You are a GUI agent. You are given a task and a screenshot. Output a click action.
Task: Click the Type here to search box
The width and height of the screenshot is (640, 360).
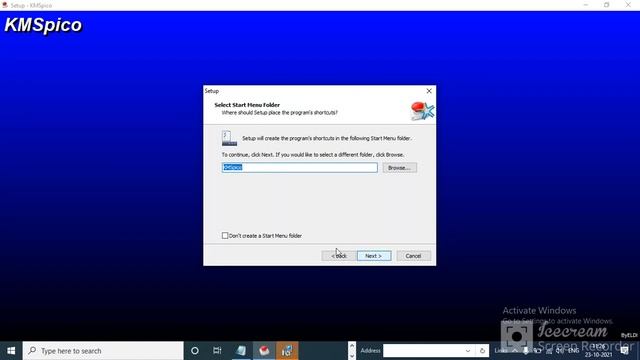[103, 351]
